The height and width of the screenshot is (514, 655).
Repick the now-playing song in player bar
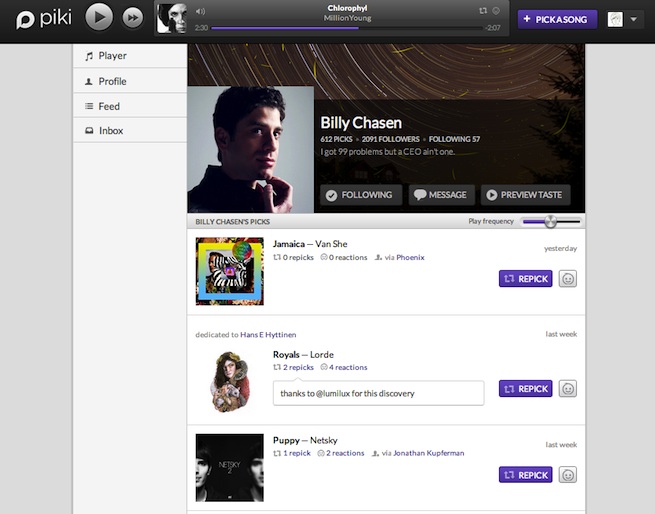coord(483,11)
